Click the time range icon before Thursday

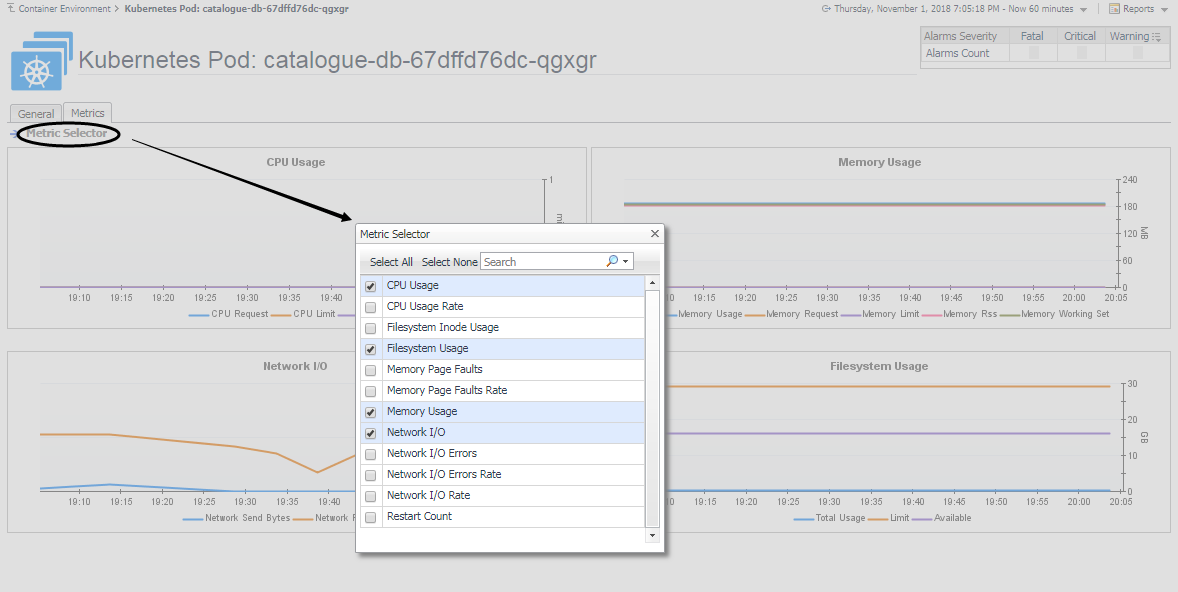point(826,9)
